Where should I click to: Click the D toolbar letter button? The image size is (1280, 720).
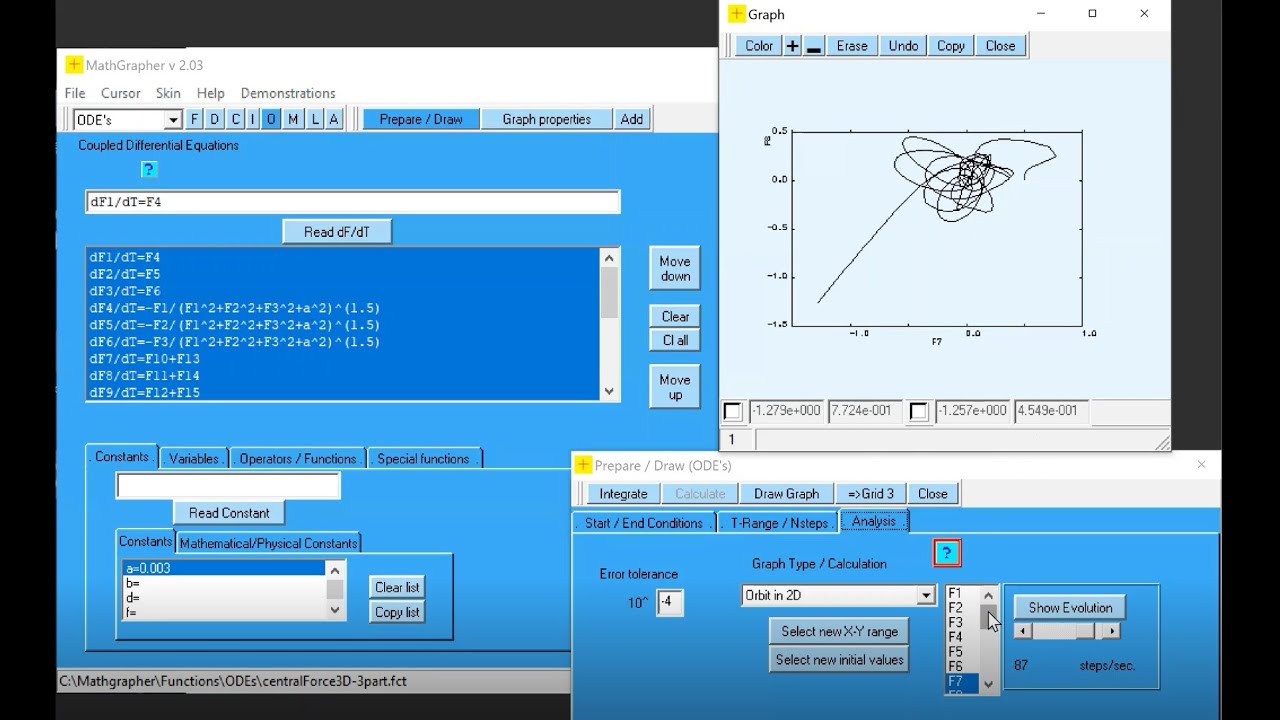[x=214, y=119]
